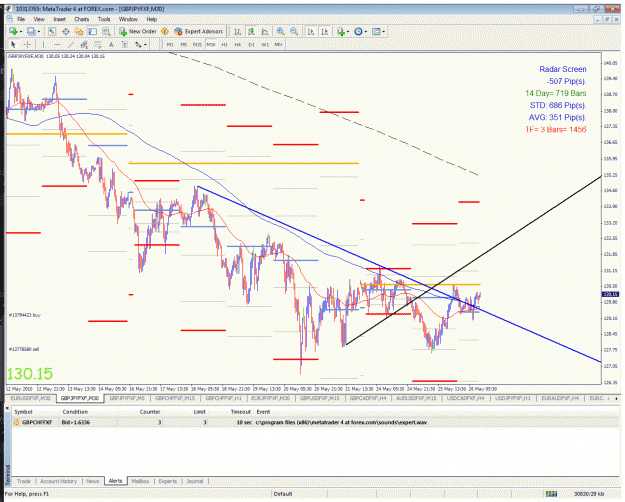Select the GBPCHFFXF alert row
Viewport: 625px width, 502px height.
pyautogui.click(x=315, y=422)
